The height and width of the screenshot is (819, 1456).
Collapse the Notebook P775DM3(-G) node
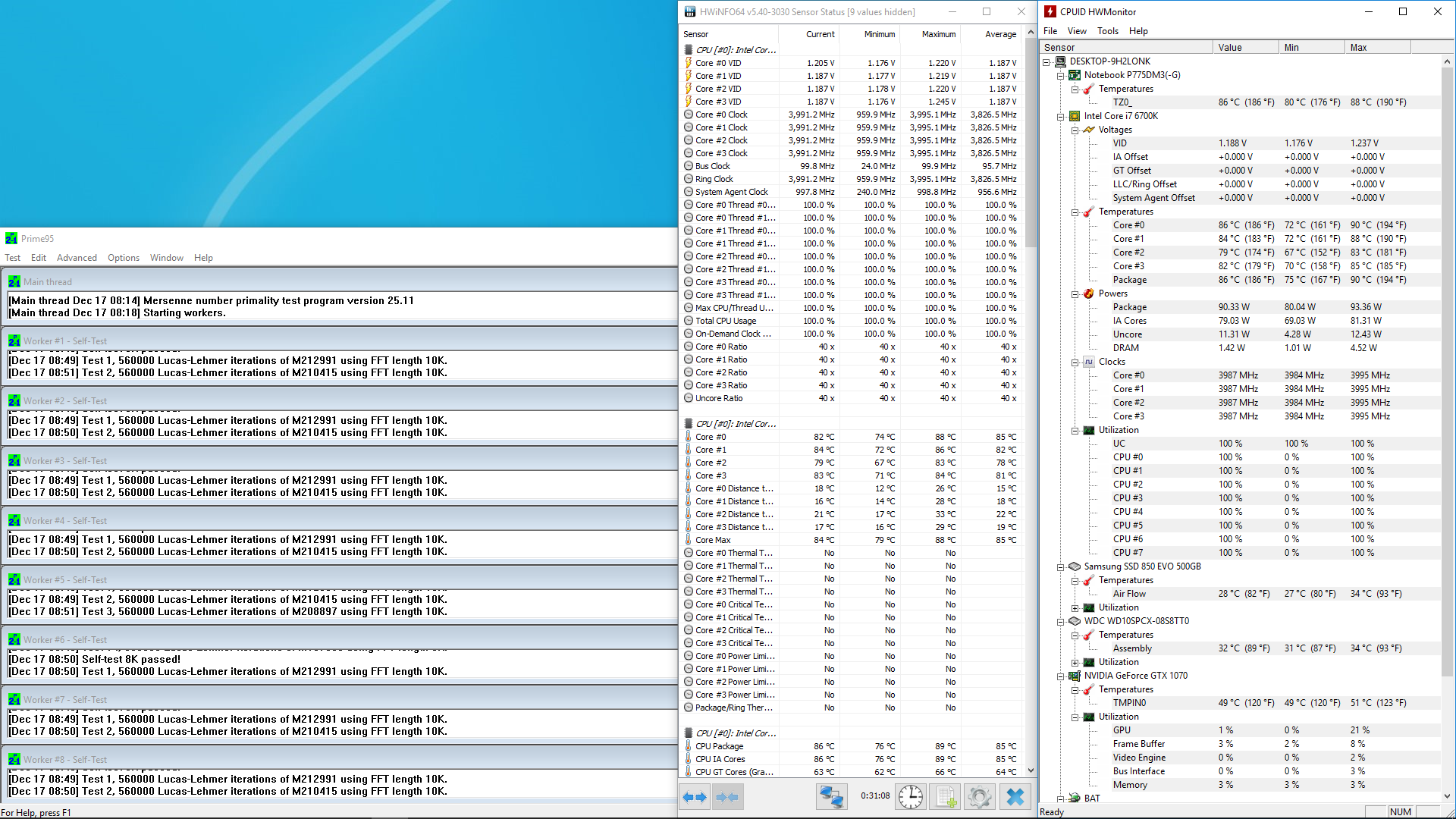(1061, 75)
